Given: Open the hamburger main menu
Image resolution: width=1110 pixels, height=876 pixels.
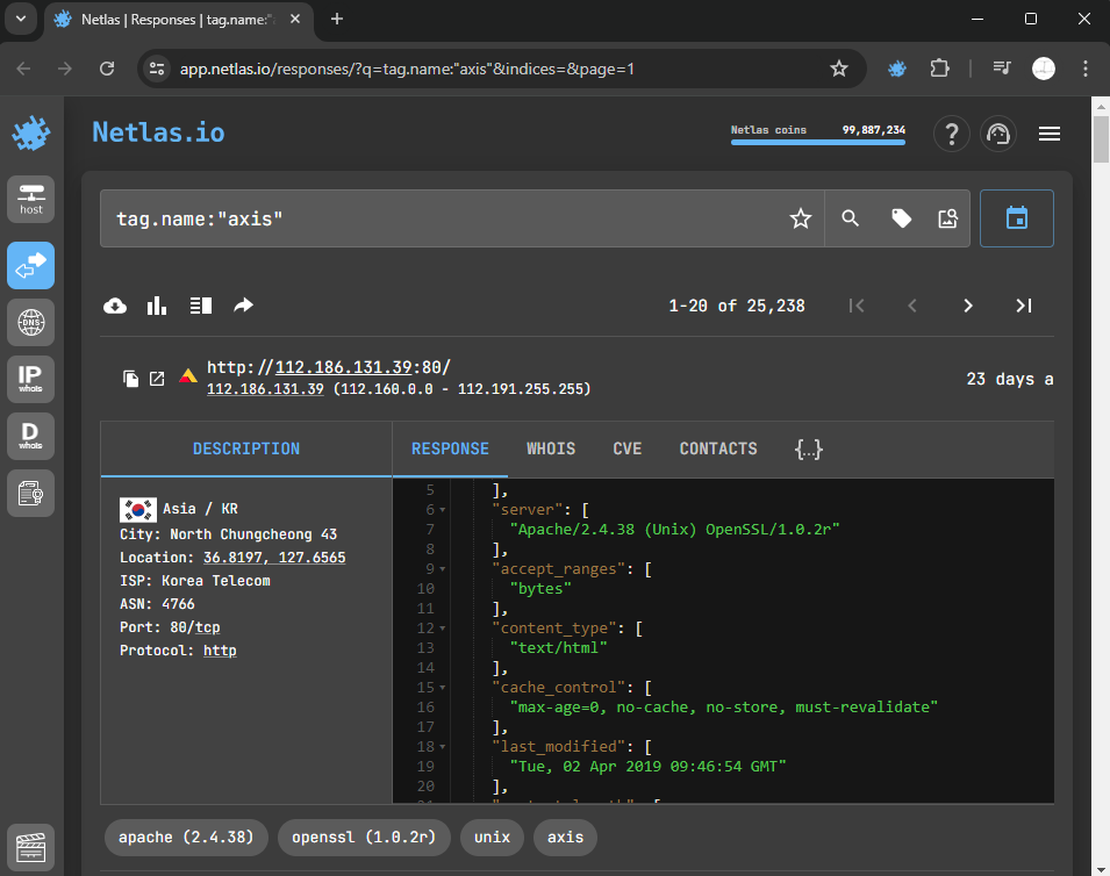Looking at the screenshot, I should click(x=1049, y=134).
